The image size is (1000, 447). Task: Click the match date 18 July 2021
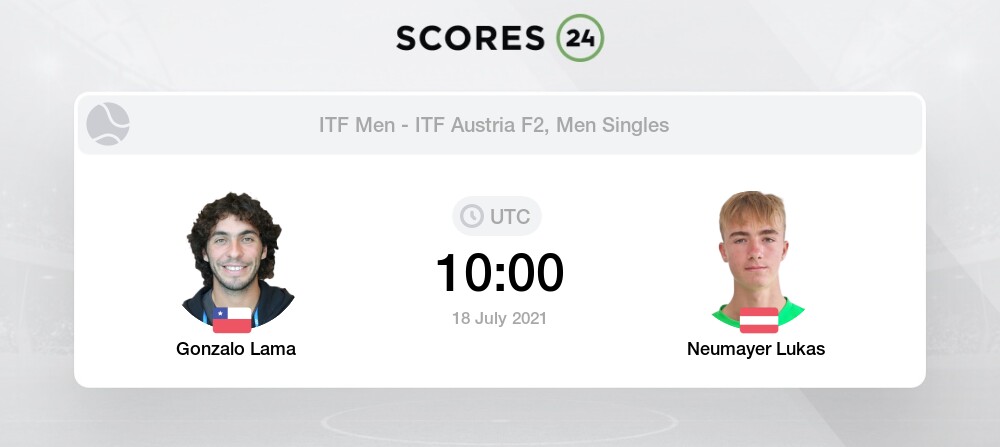(x=500, y=318)
